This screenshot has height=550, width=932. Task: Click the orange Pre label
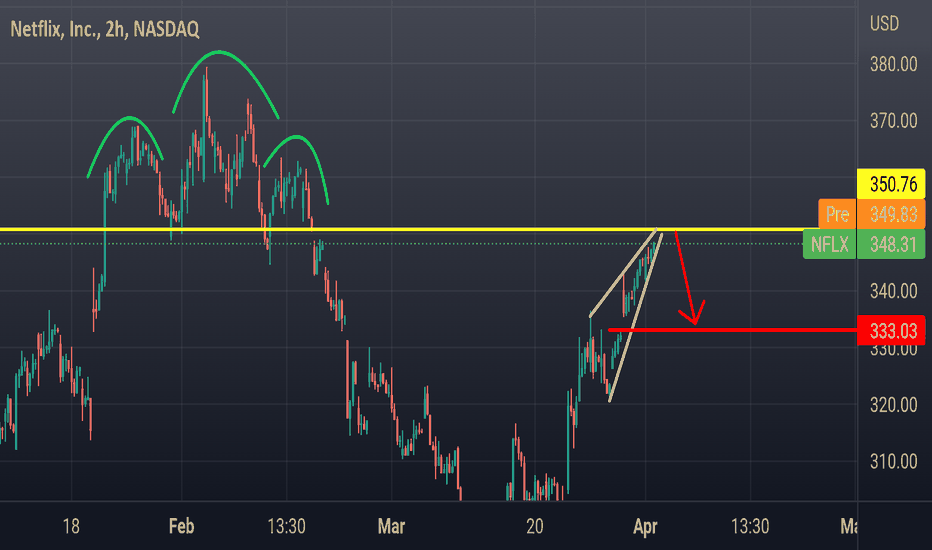point(837,214)
